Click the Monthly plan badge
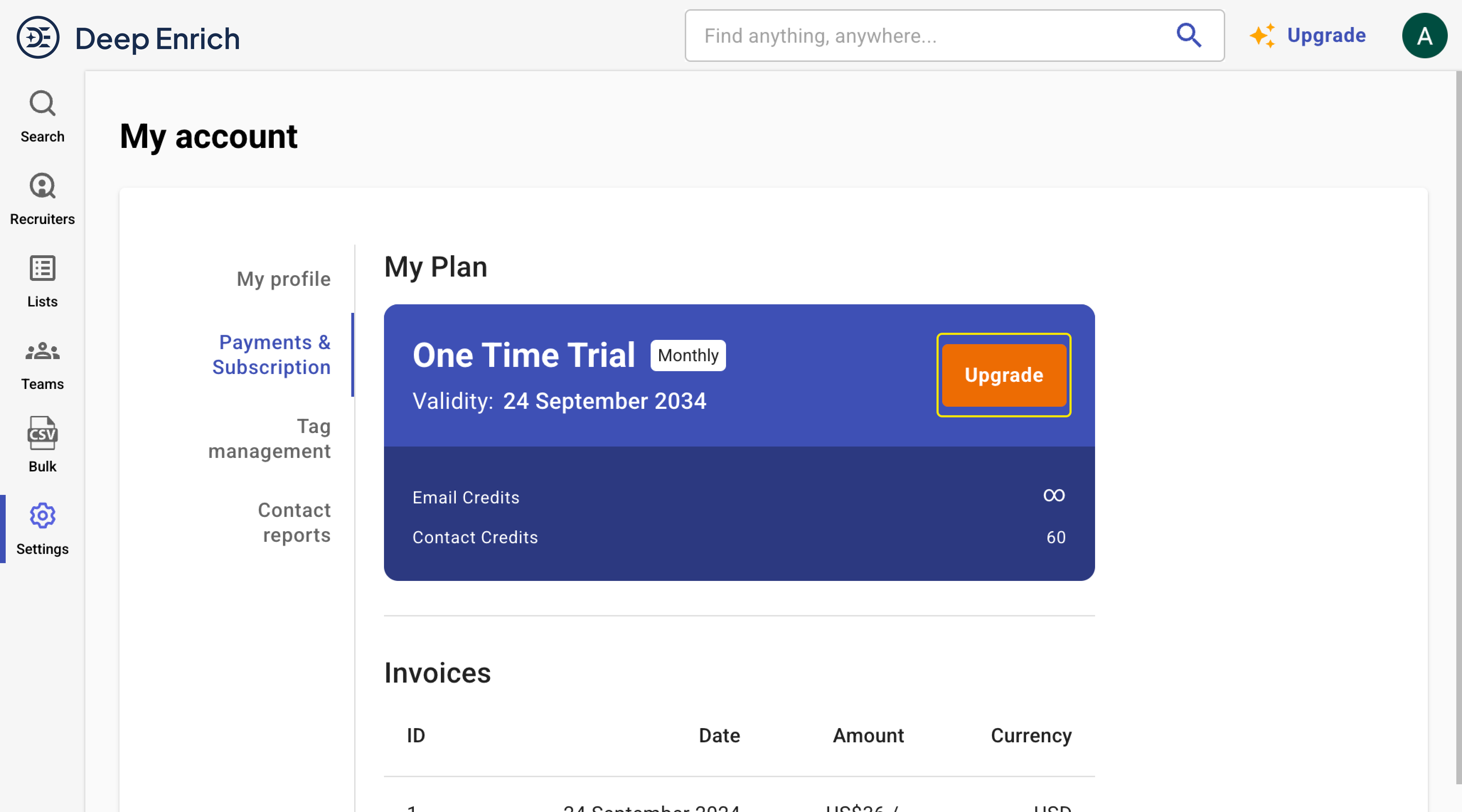This screenshot has height=812, width=1462. [x=688, y=355]
